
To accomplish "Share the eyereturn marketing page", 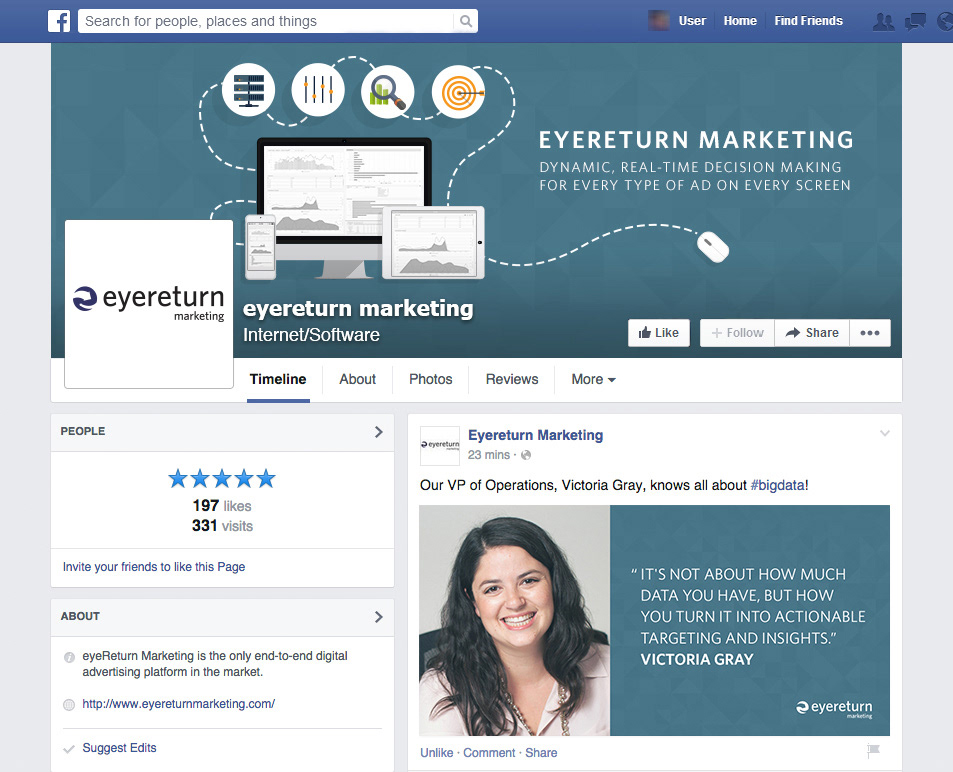I will pyautogui.click(x=812, y=333).
